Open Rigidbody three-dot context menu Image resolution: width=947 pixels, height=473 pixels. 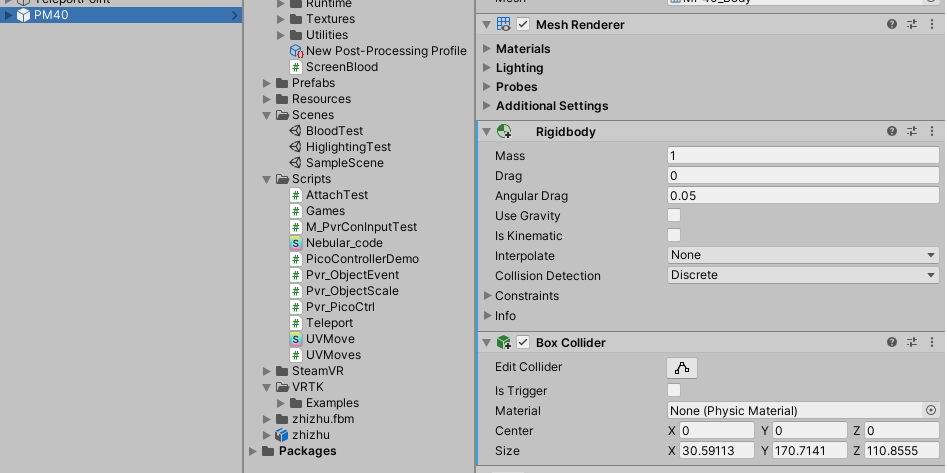(x=932, y=131)
